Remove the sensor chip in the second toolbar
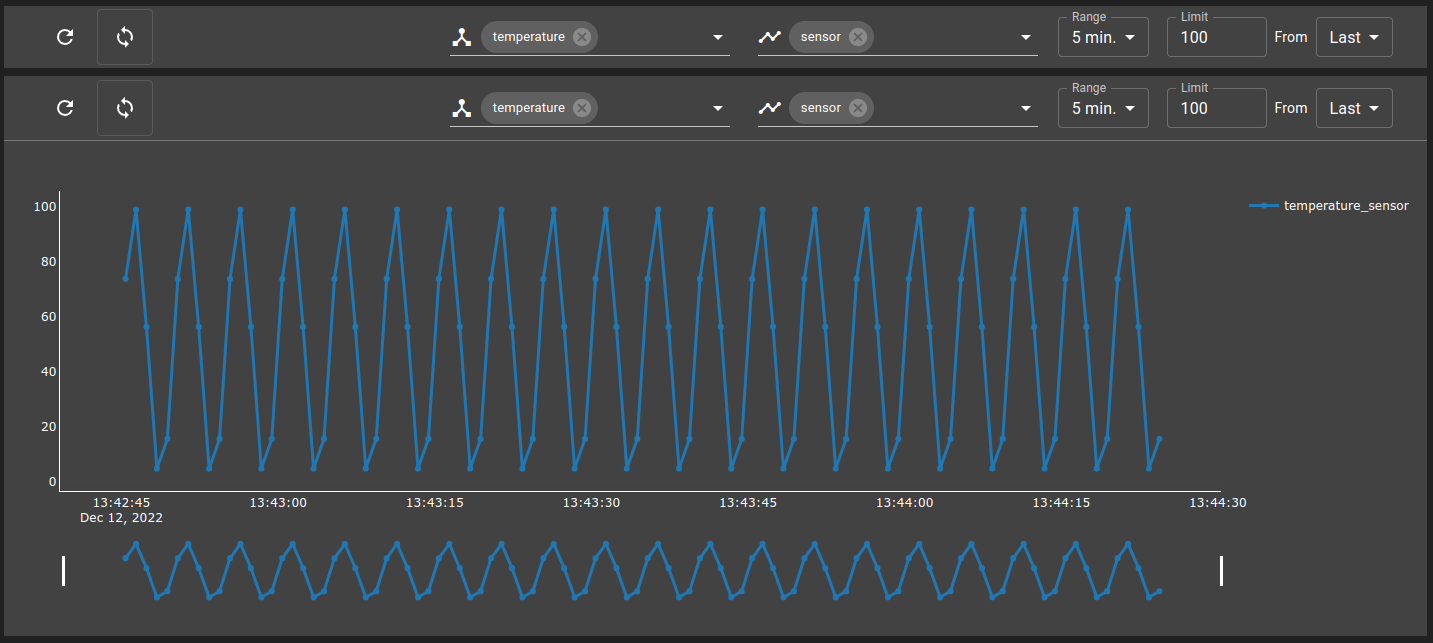Viewport: 1433px width, 643px height. point(857,108)
